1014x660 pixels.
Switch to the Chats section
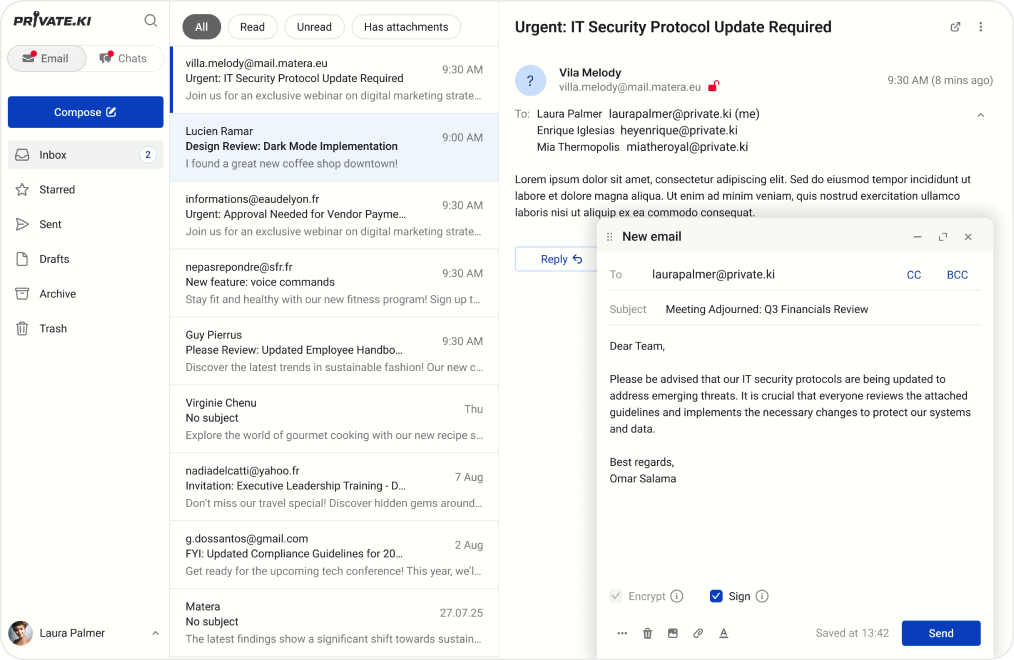point(124,58)
